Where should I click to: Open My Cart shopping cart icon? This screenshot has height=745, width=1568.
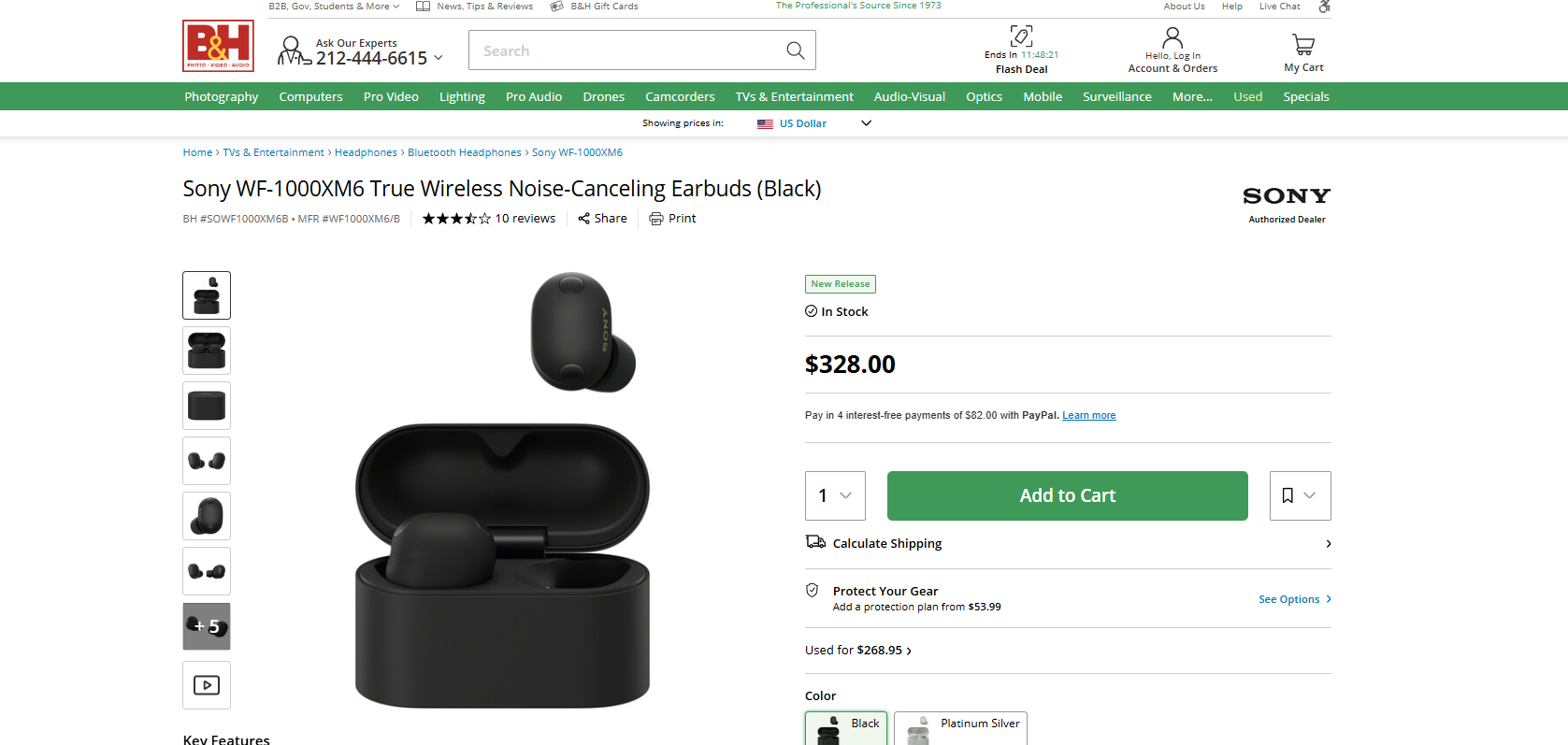(x=1302, y=44)
